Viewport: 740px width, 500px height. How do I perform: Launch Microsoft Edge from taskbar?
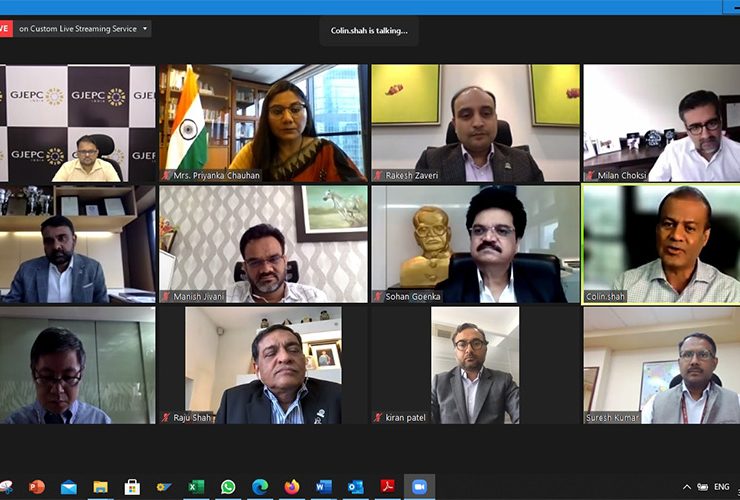(260, 487)
